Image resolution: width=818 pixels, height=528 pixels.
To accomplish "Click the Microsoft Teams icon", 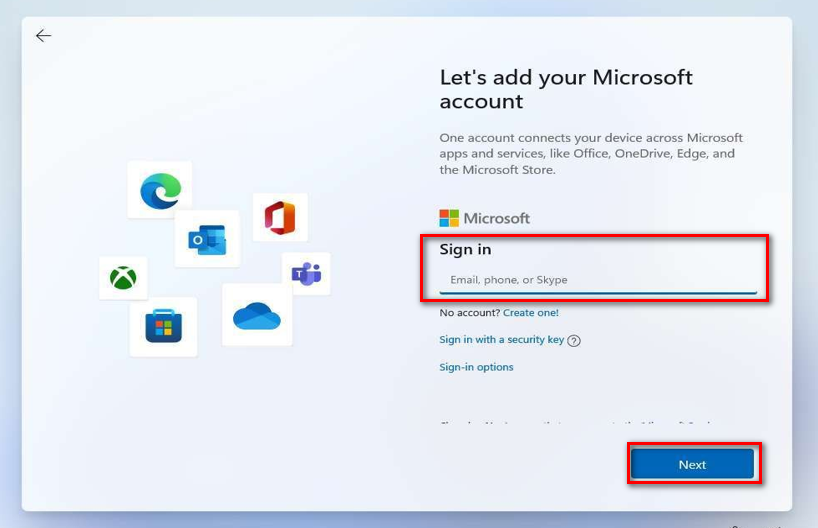I will coord(306,274).
